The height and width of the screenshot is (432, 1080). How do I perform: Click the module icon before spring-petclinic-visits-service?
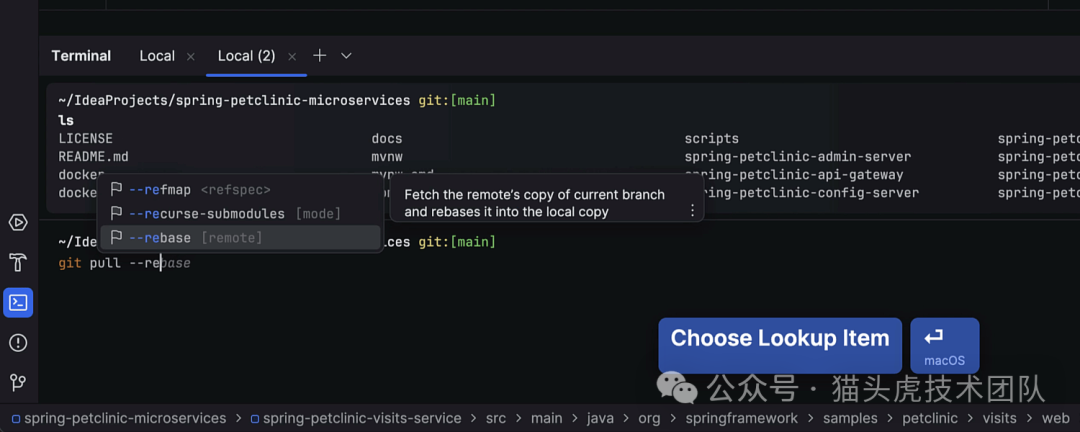(255, 419)
